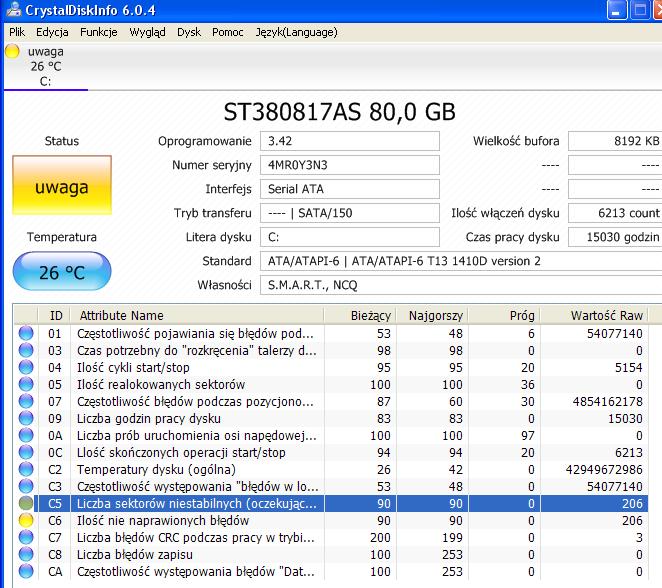Click the blue status icon for attribute C8

click(26, 554)
